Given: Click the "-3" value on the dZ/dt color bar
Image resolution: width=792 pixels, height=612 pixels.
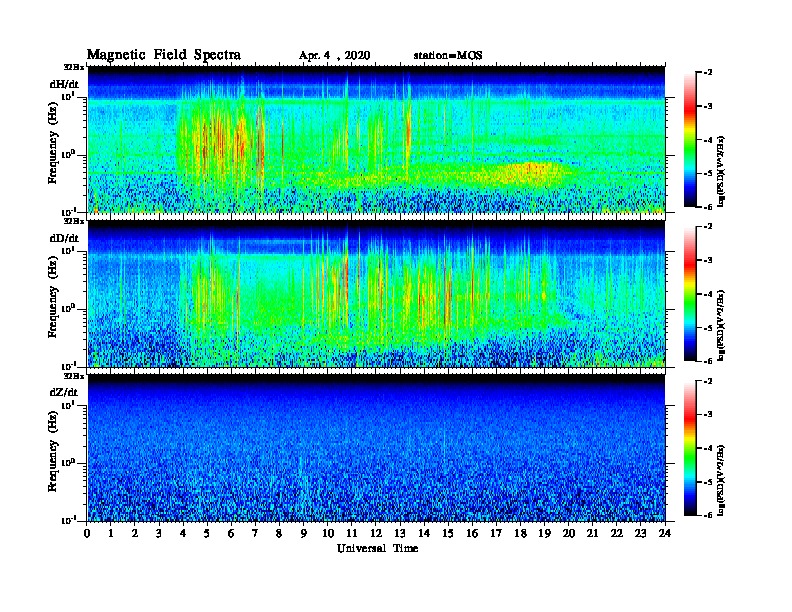Looking at the screenshot, I should click(x=708, y=415).
